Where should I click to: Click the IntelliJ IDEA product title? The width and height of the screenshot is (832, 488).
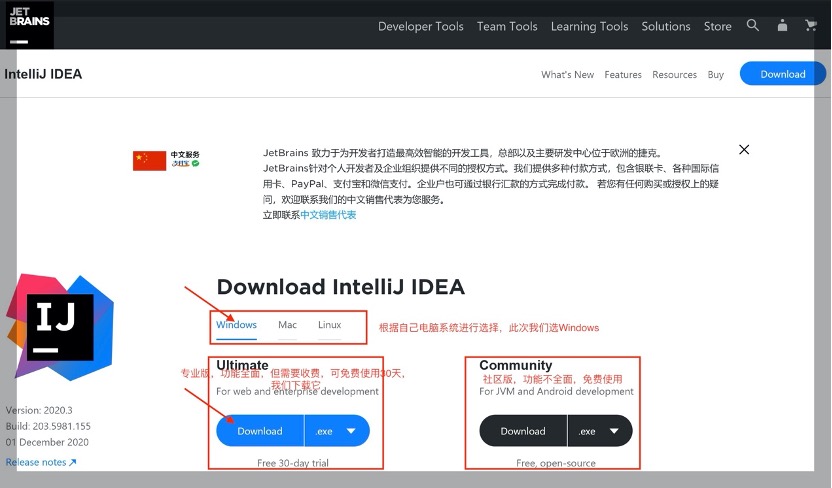point(43,74)
